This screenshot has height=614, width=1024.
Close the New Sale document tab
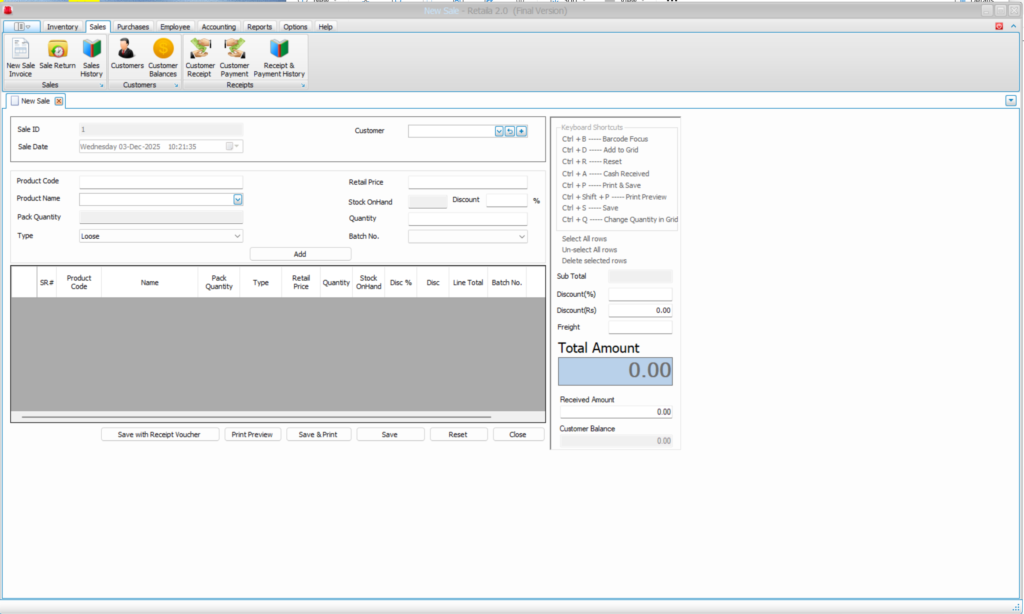[59, 101]
